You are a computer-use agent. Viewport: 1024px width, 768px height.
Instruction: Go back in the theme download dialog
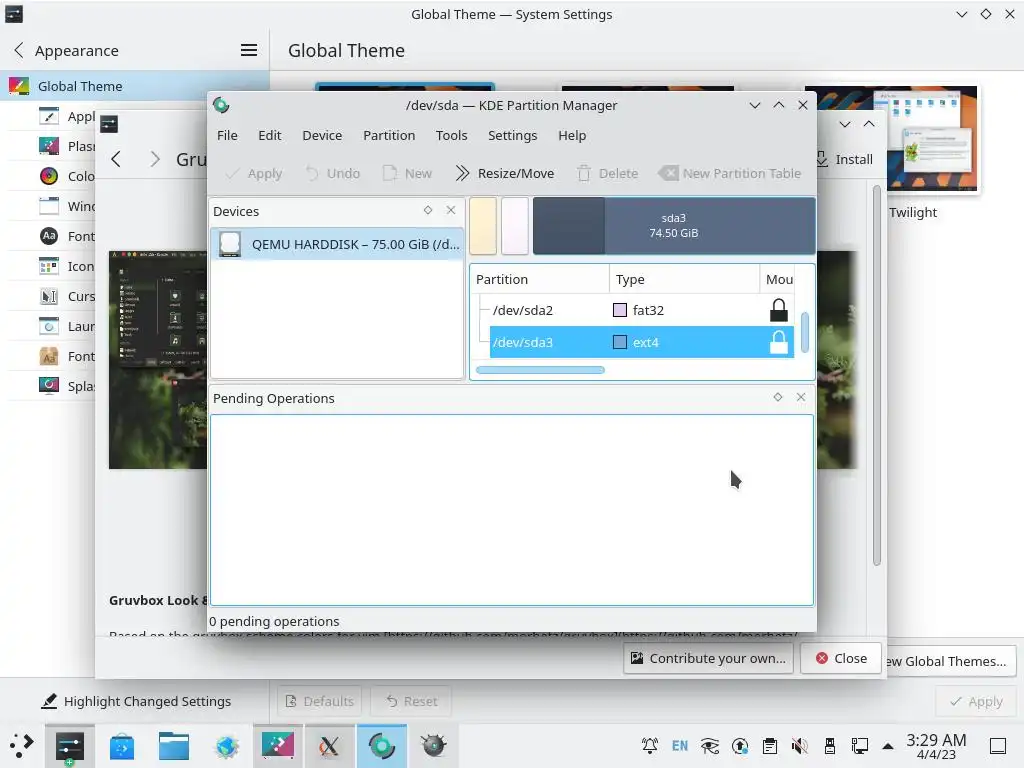(116, 159)
